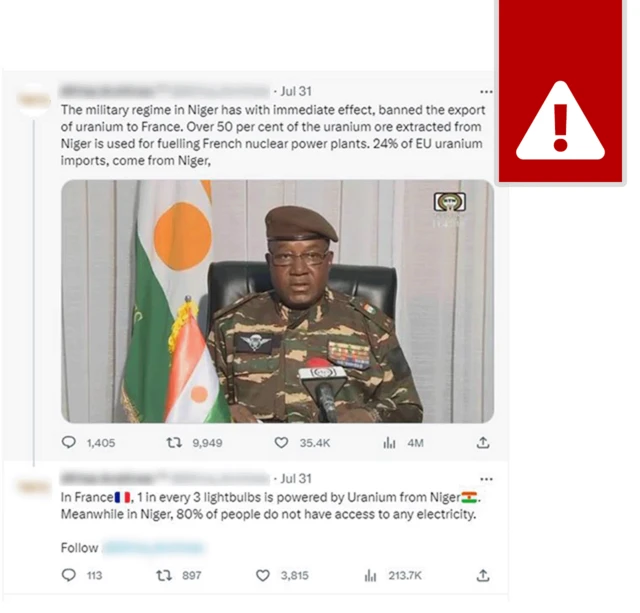Open the blurred account link after Follow
The image size is (640, 613).
point(153,548)
